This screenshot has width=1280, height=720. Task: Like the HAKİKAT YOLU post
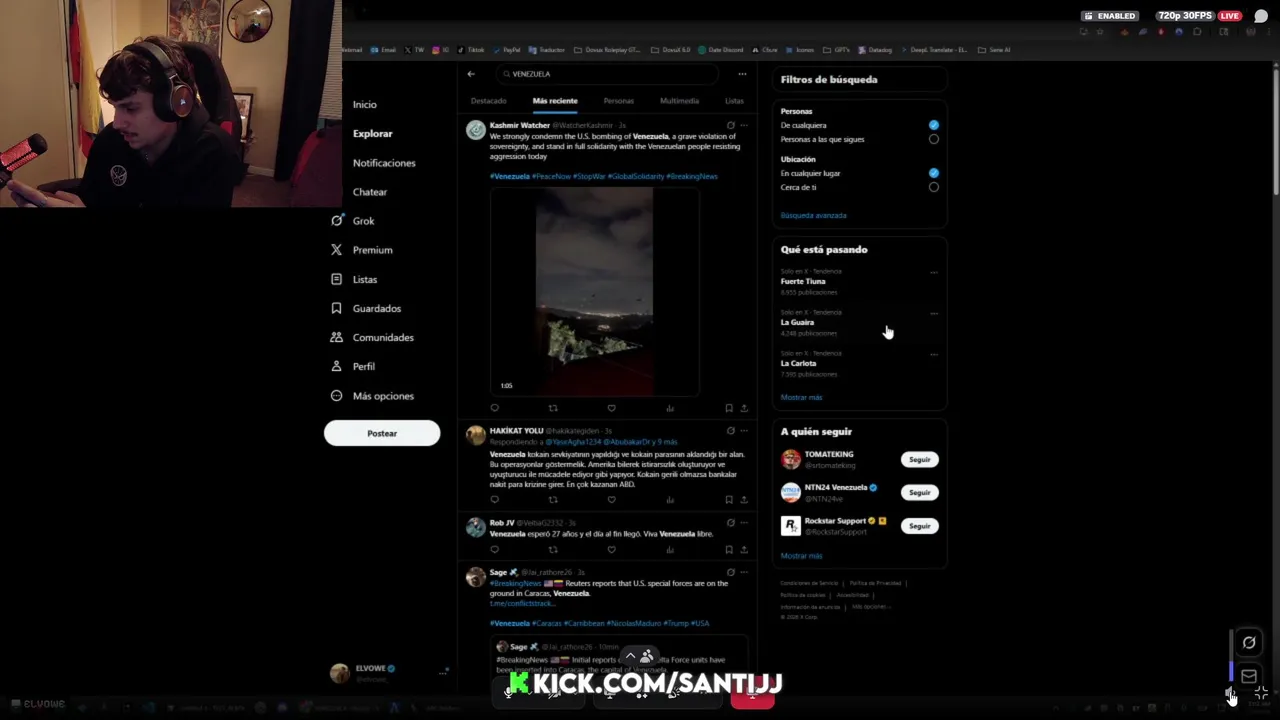point(611,499)
